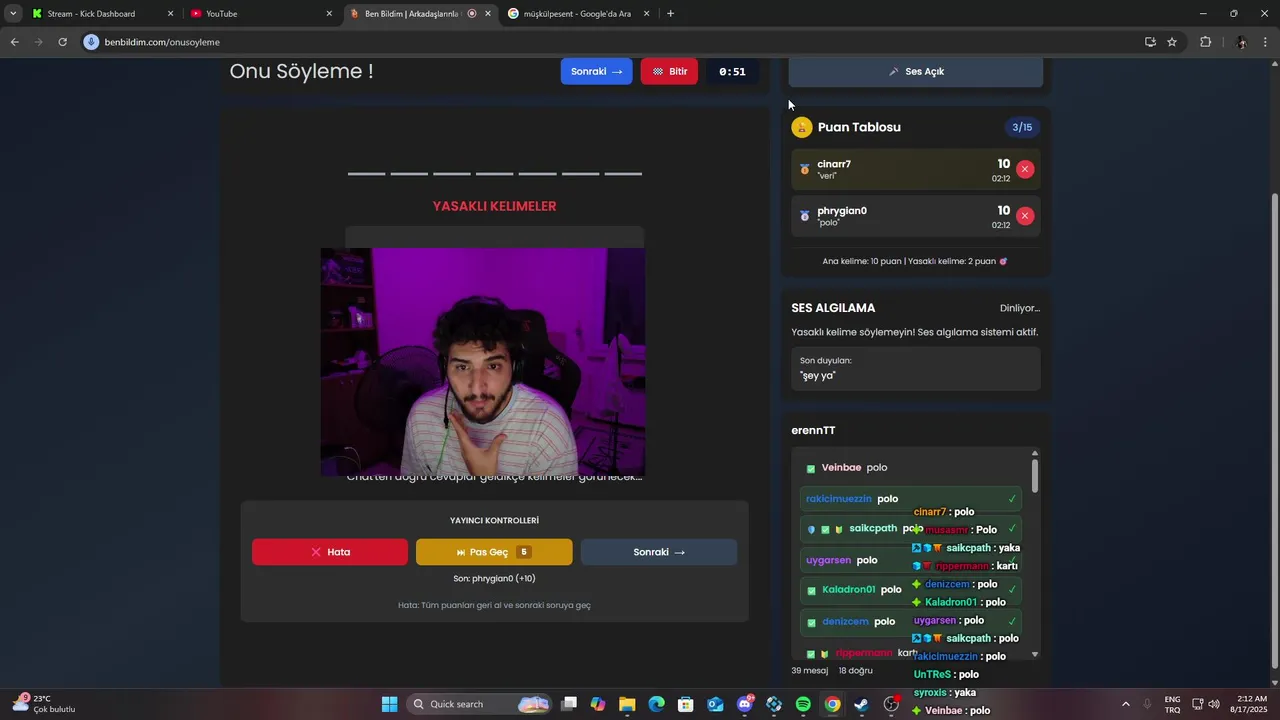Open Spotify from the taskbar
The width and height of the screenshot is (1280, 720).
803,704
